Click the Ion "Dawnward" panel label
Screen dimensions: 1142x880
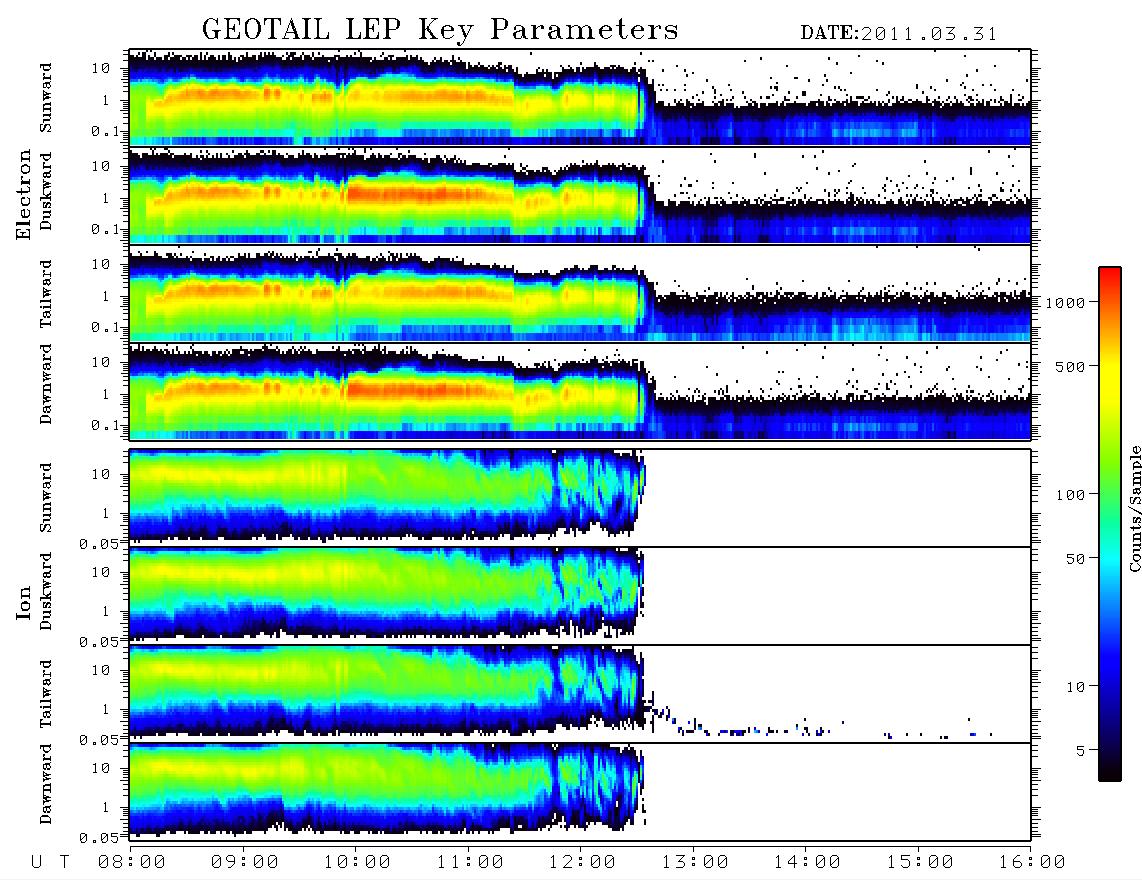pyautogui.click(x=45, y=784)
